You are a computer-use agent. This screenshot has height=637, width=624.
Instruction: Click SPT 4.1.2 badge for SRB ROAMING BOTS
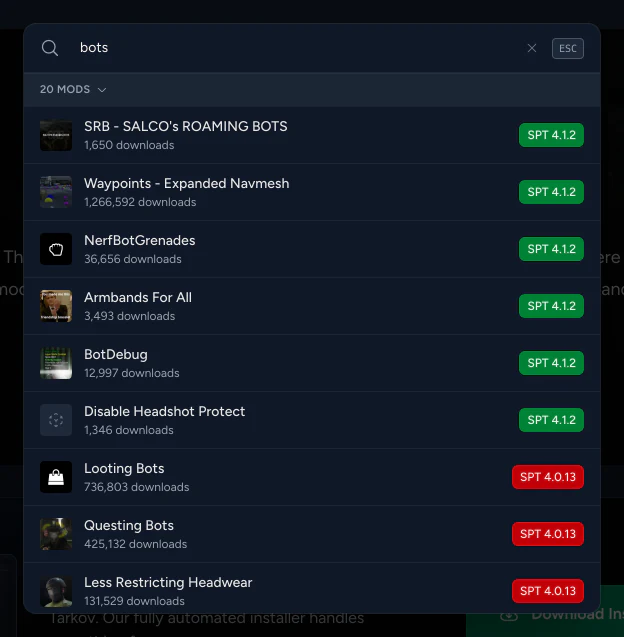(551, 135)
